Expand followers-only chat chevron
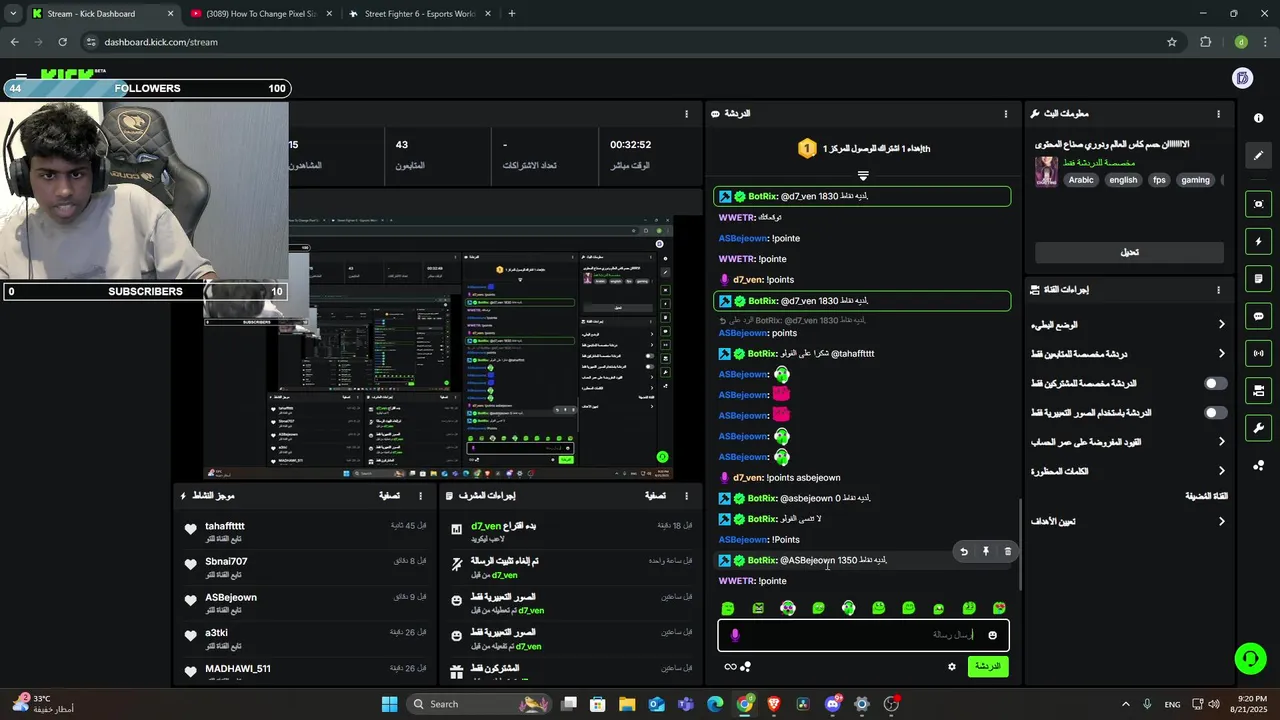The height and width of the screenshot is (720, 1280). coord(1221,353)
